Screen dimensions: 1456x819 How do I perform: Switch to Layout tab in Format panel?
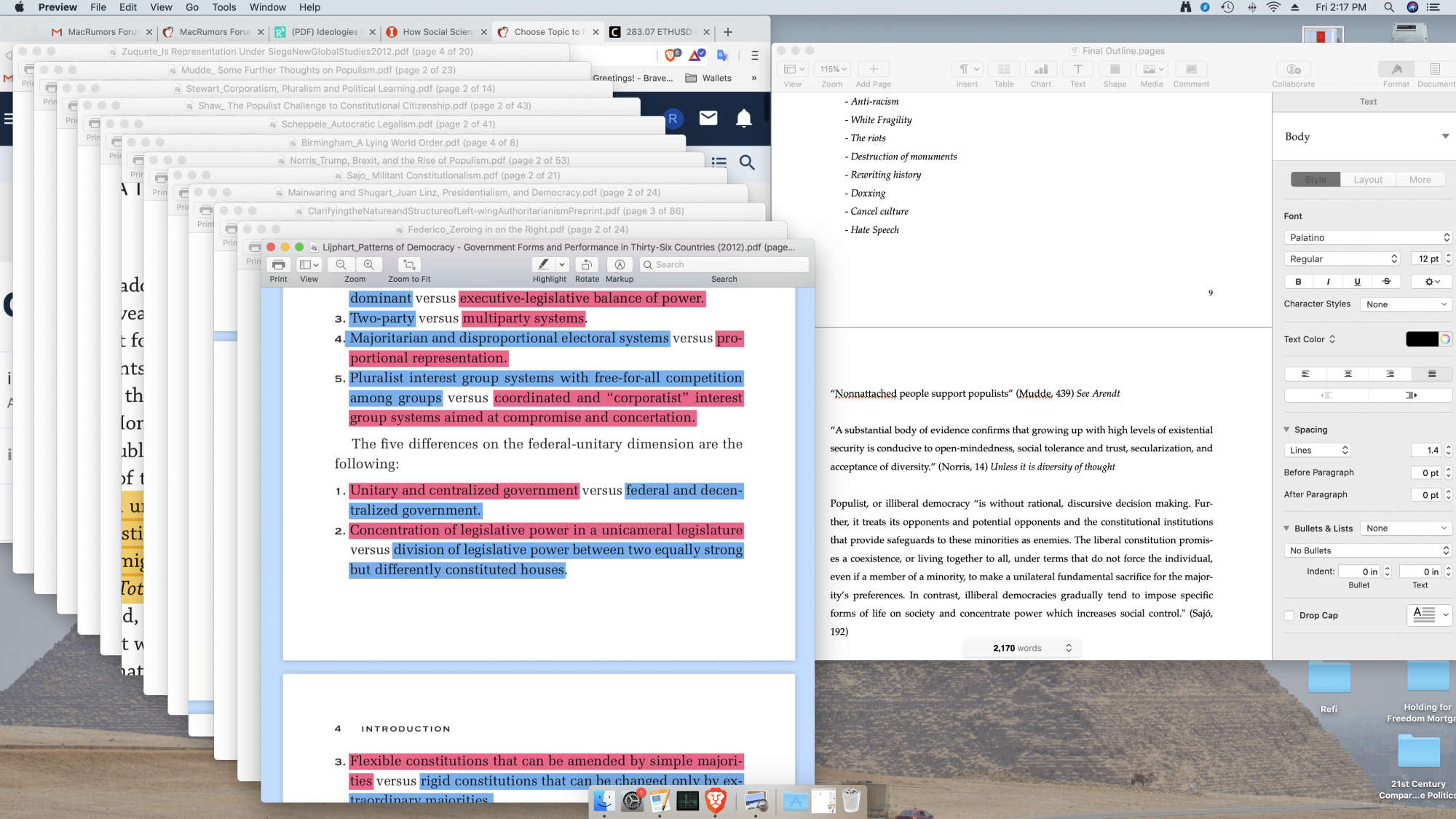[x=1368, y=180]
